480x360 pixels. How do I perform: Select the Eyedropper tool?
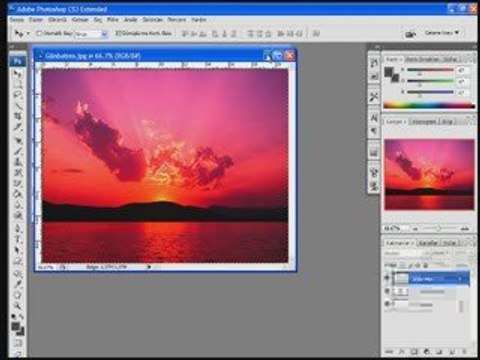[x=17, y=284]
